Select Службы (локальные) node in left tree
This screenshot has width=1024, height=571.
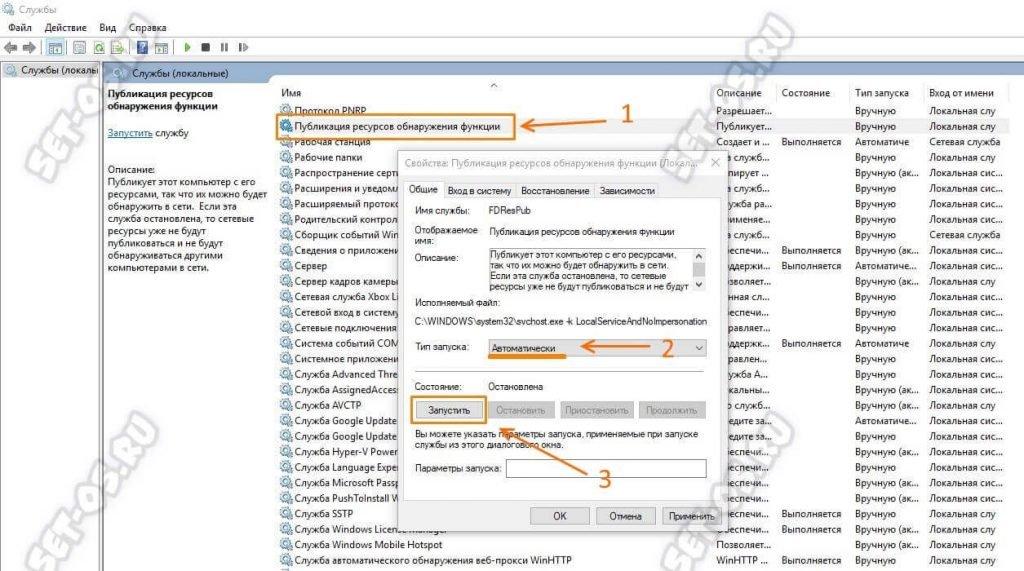pos(52,70)
